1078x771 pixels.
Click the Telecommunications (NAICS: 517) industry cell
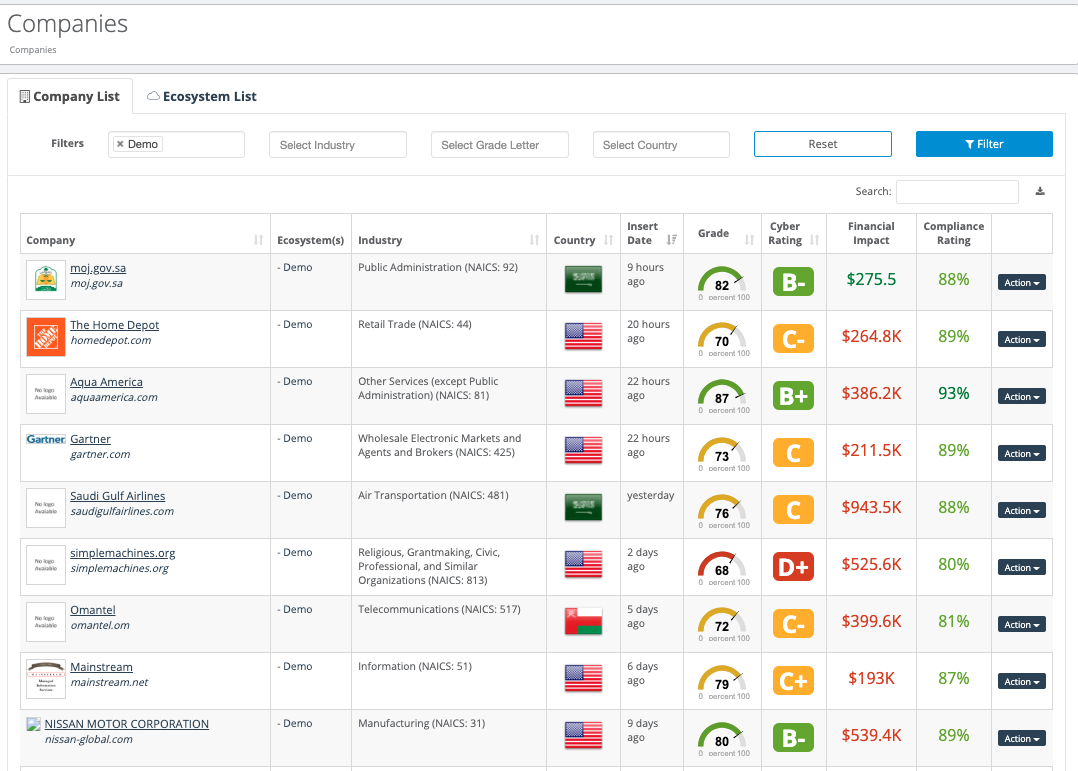point(439,609)
